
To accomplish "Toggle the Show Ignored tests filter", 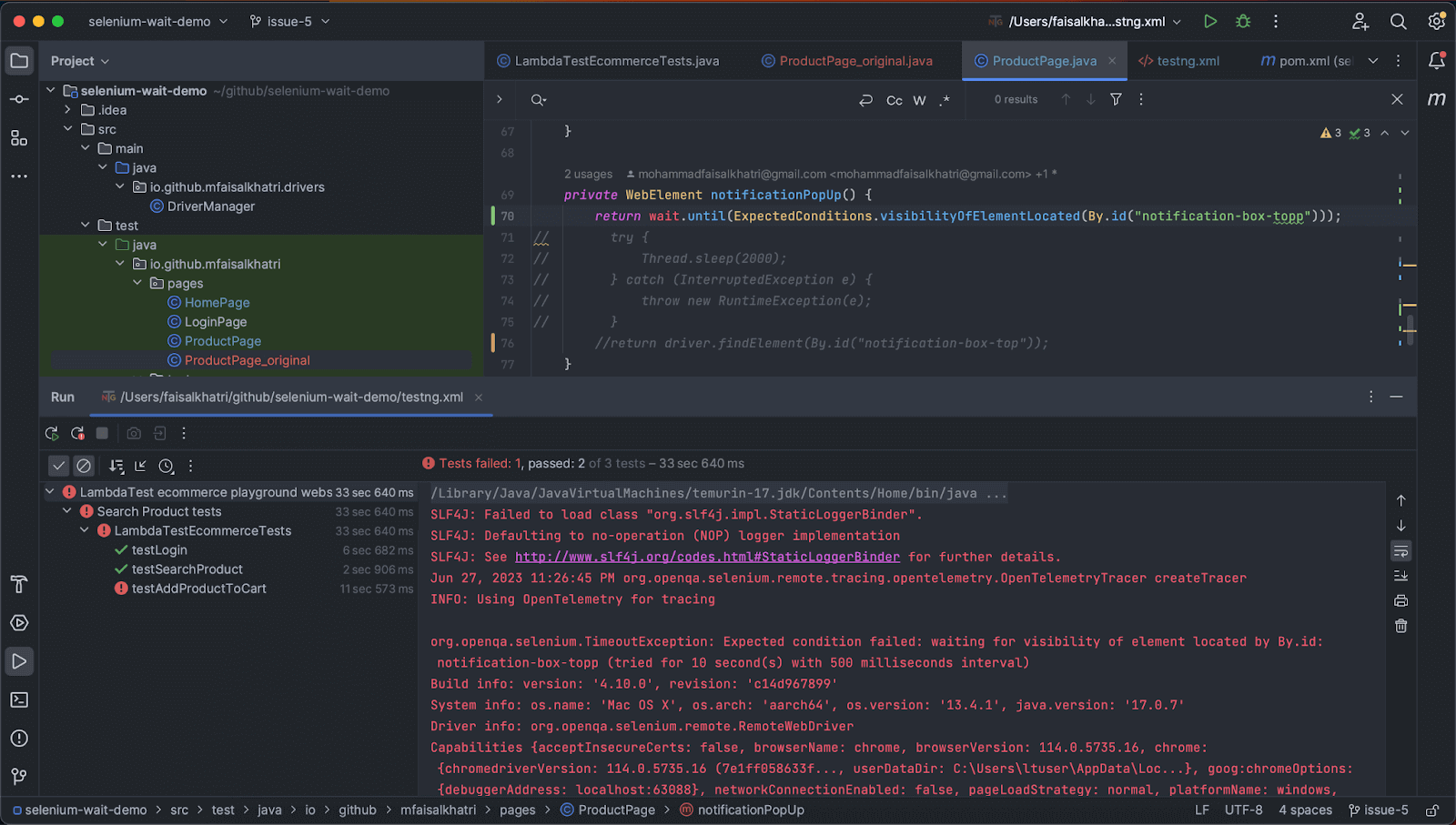I will click(84, 465).
